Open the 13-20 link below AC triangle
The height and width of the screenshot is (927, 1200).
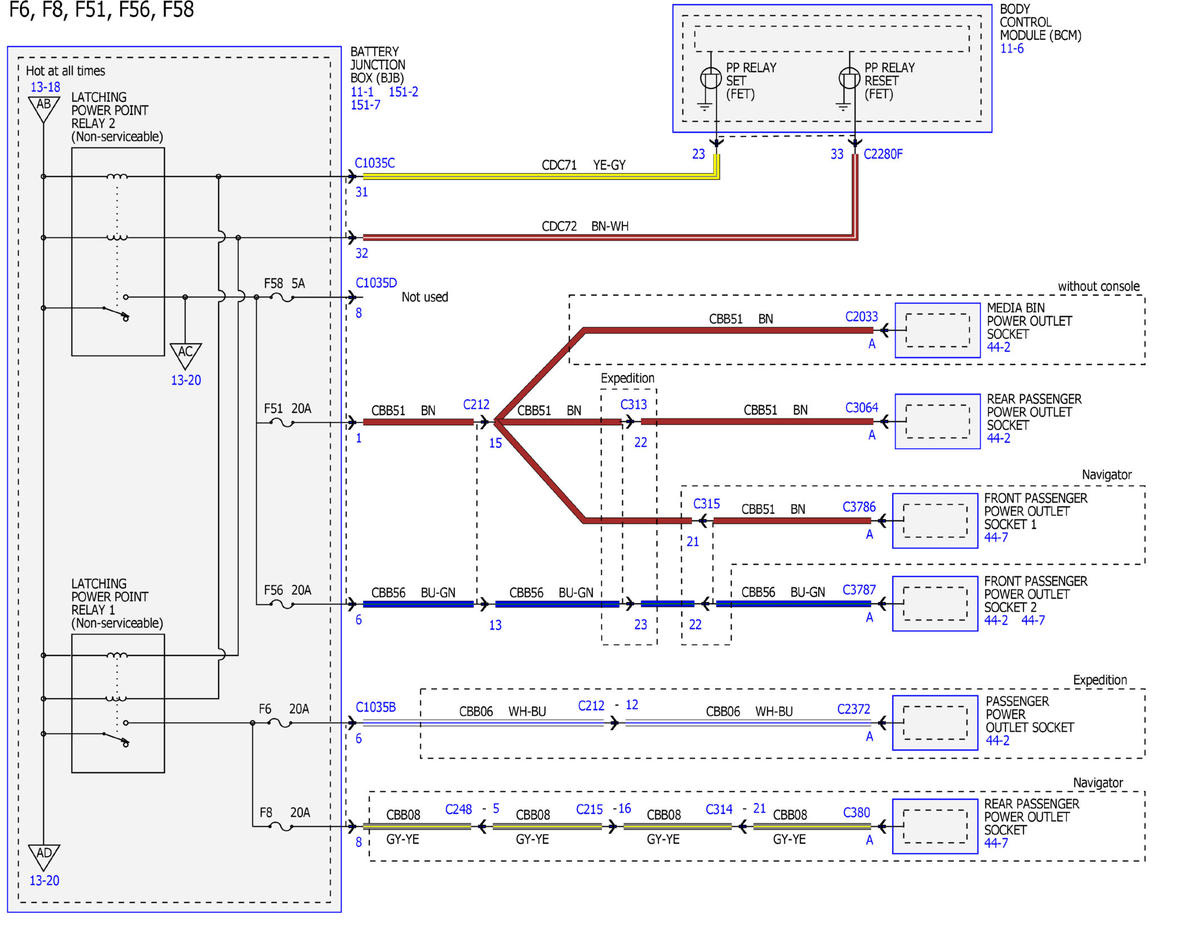[x=185, y=379]
